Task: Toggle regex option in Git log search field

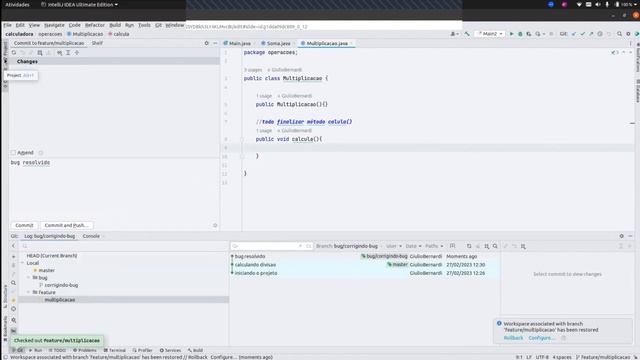Action: coord(300,246)
